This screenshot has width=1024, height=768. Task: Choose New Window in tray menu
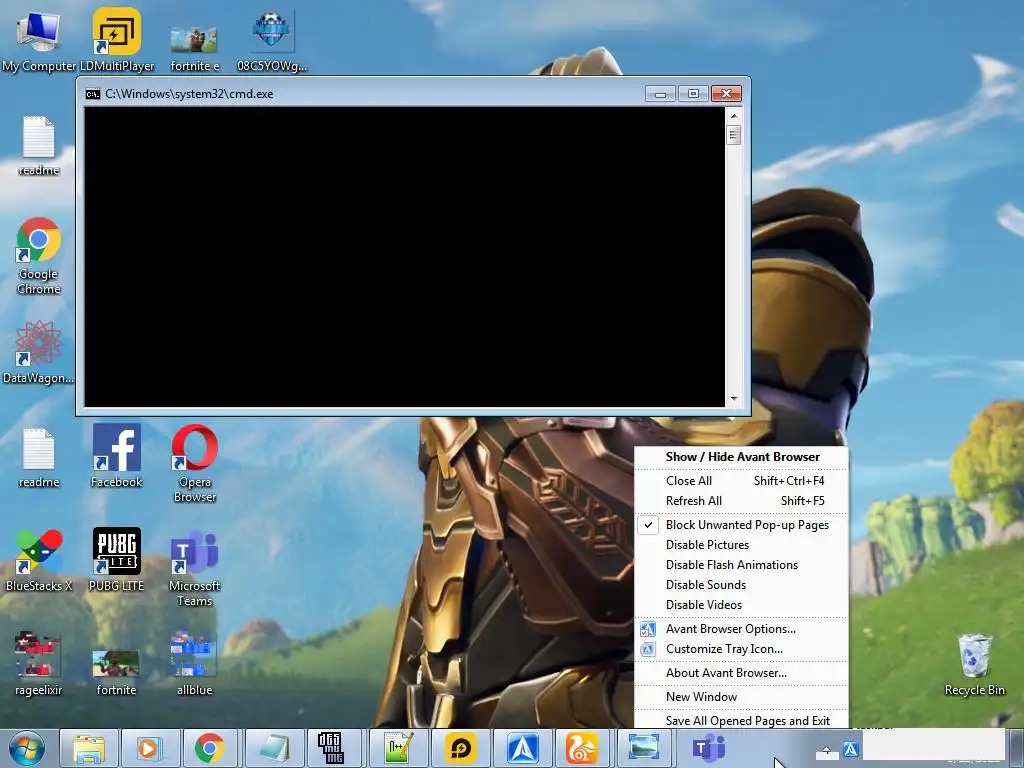pos(741,697)
